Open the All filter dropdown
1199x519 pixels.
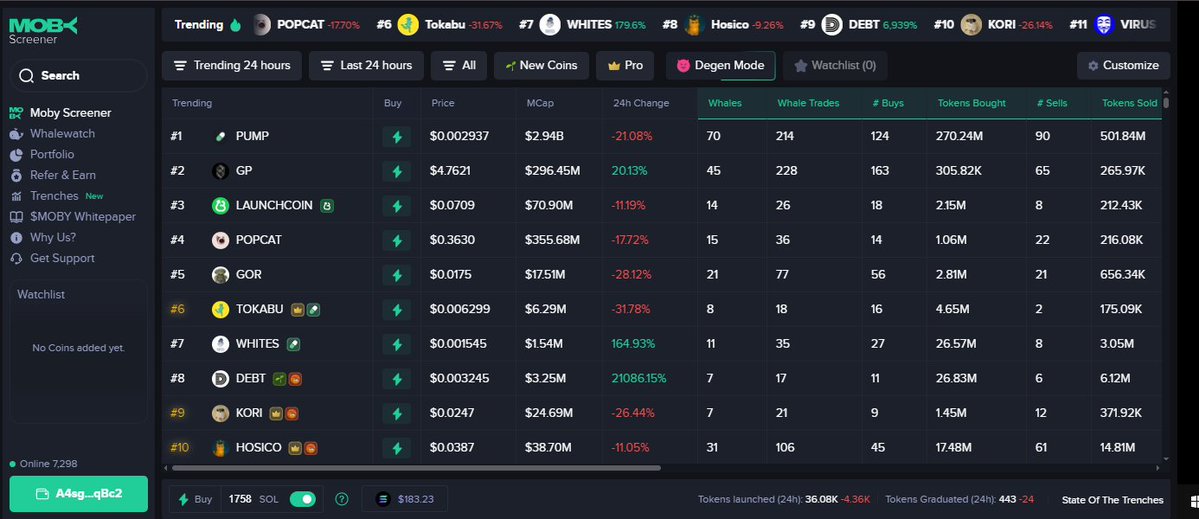click(459, 66)
